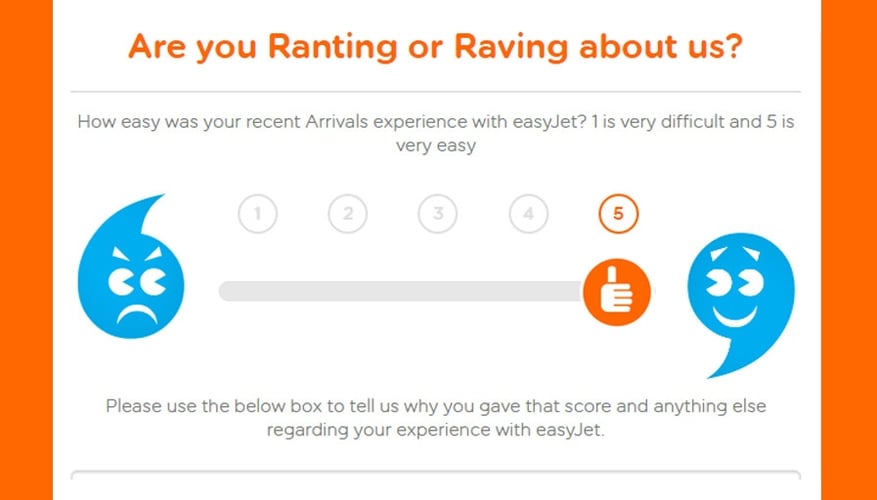The width and height of the screenshot is (877, 500).
Task: Pick rating circle number 4
Action: click(529, 214)
